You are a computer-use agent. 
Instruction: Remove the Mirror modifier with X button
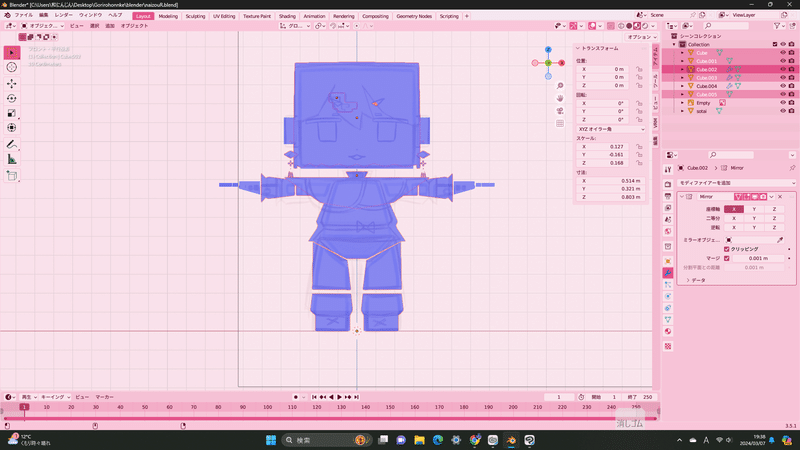[780, 196]
